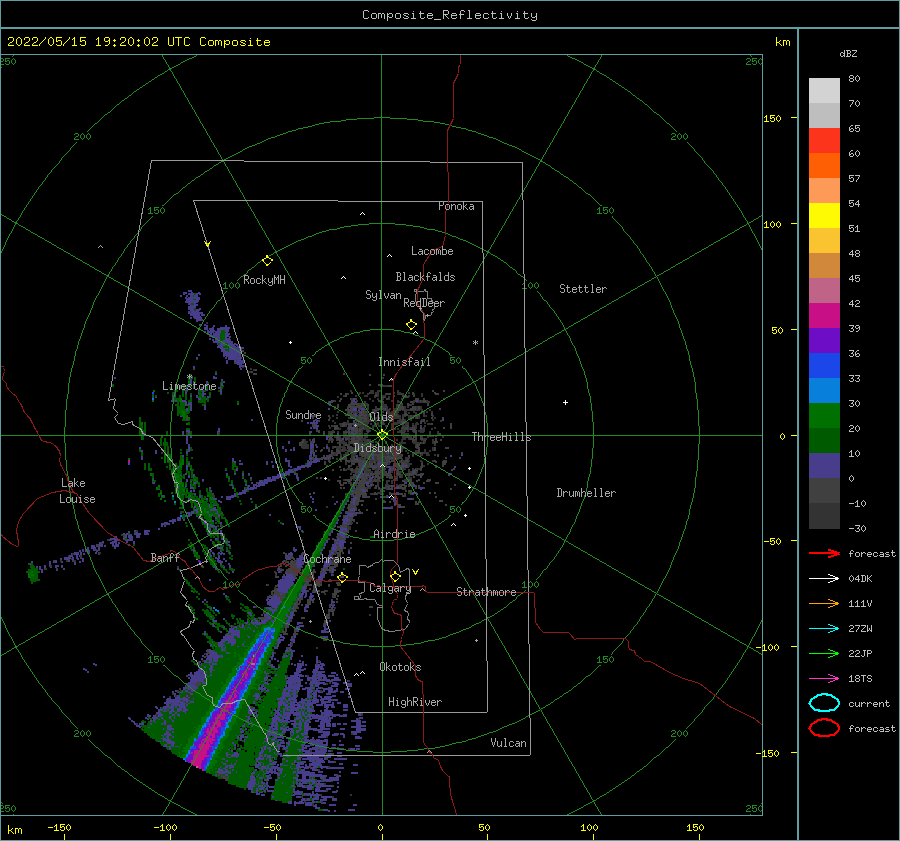The height and width of the screenshot is (841, 900).
Task: Click the HighRiver label
Action: [415, 702]
